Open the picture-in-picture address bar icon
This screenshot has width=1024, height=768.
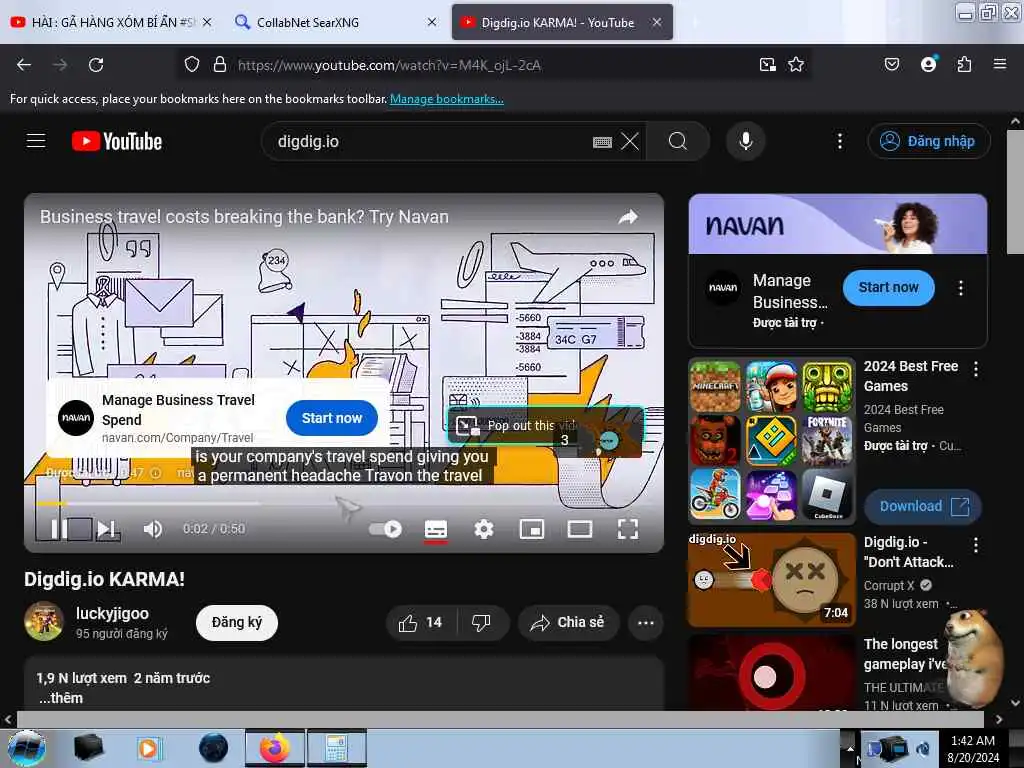click(767, 65)
